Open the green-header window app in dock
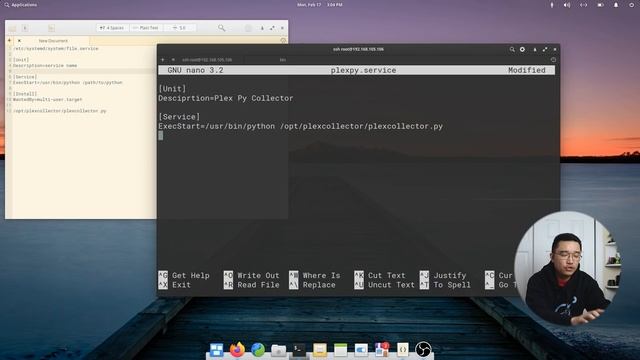This screenshot has width=640, height=360. pyautogui.click(x=340, y=350)
